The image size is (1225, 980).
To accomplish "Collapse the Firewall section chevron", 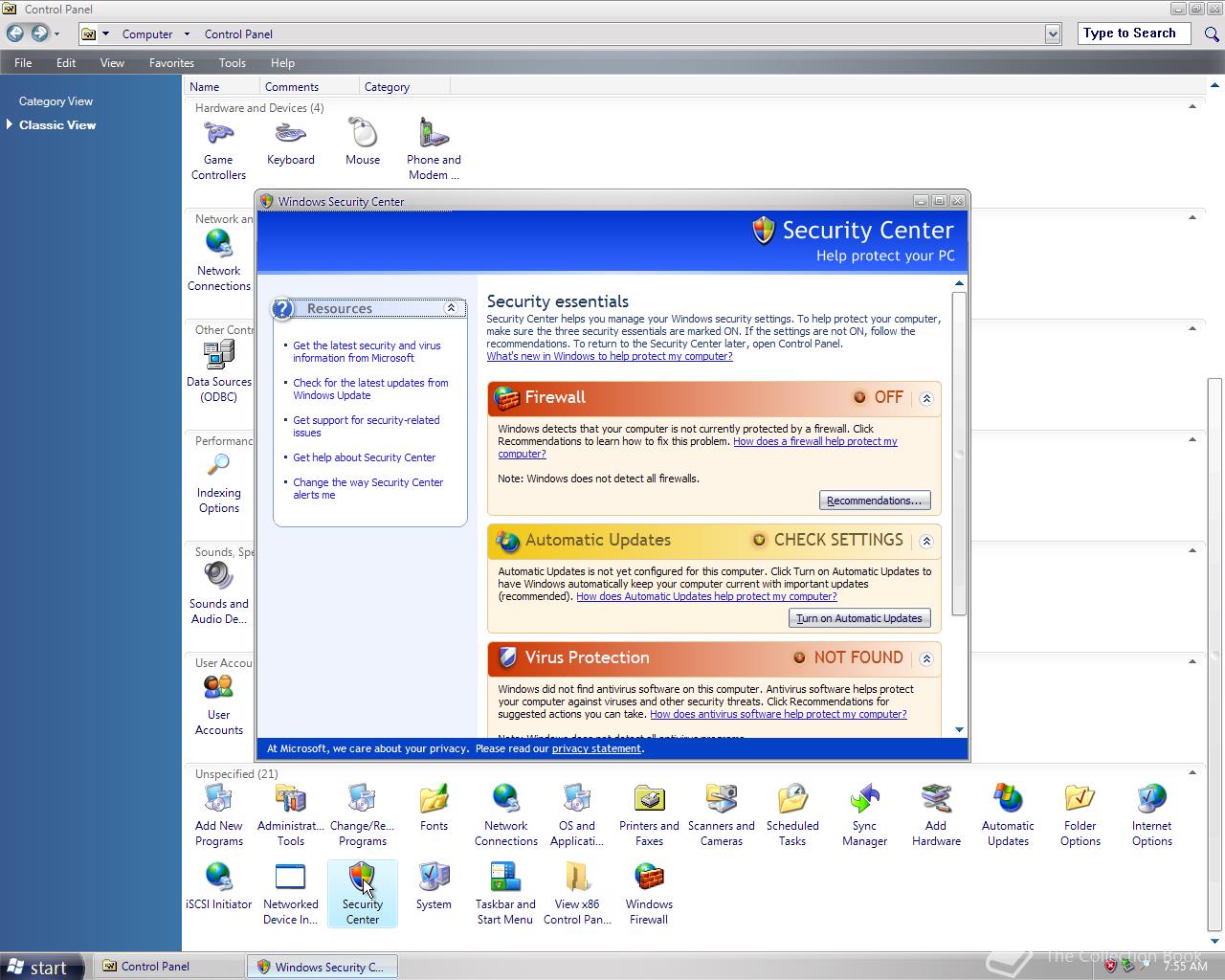I will tap(926, 398).
